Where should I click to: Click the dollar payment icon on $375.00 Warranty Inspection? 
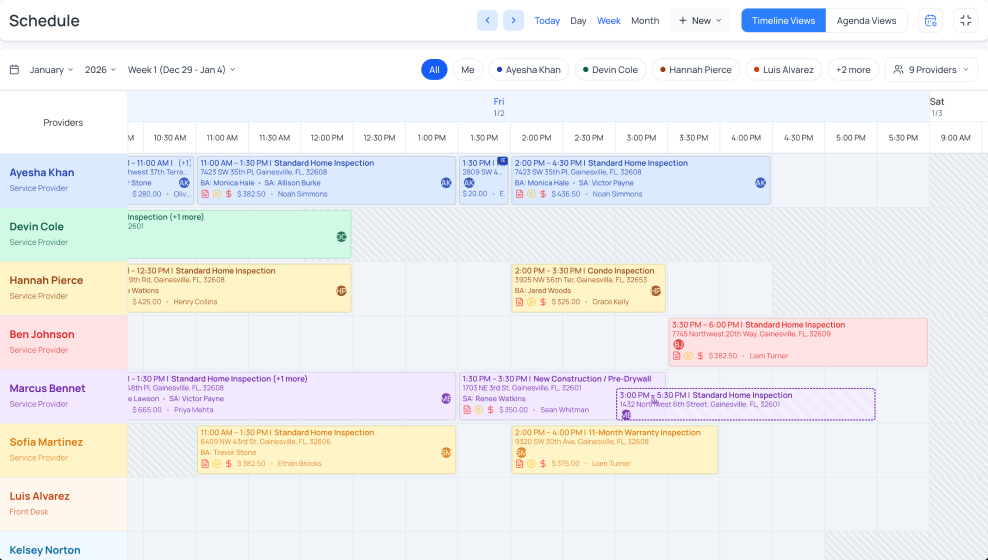[543, 464]
